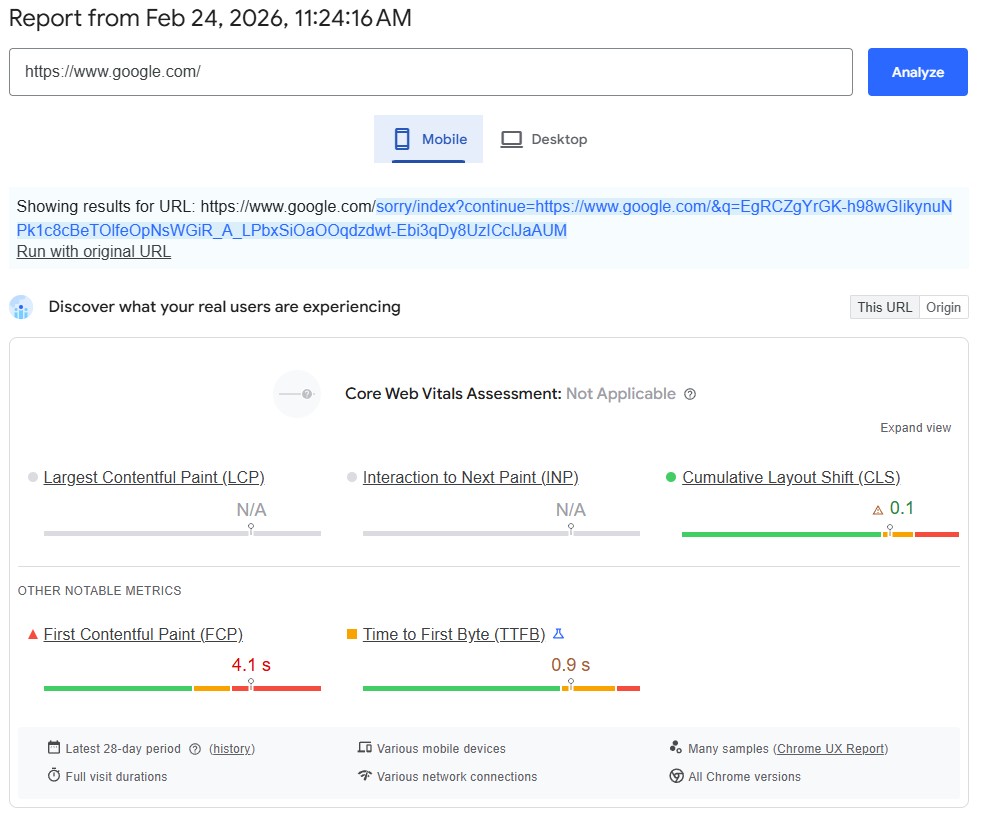
Task: Click the First Contentful Paint distribution bar
Action: click(x=182, y=688)
